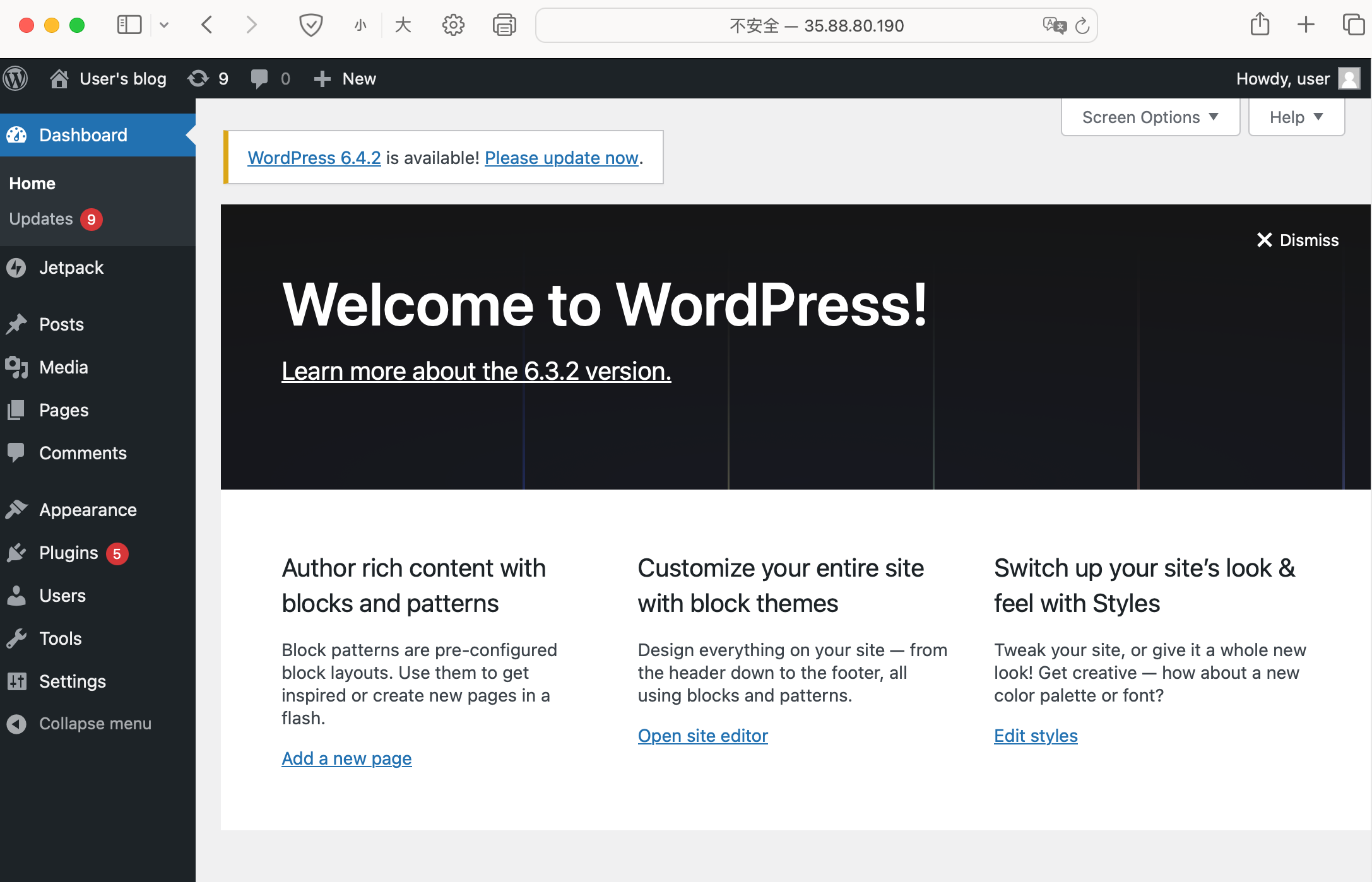
Task: Open the Posts menu label
Action: click(61, 324)
